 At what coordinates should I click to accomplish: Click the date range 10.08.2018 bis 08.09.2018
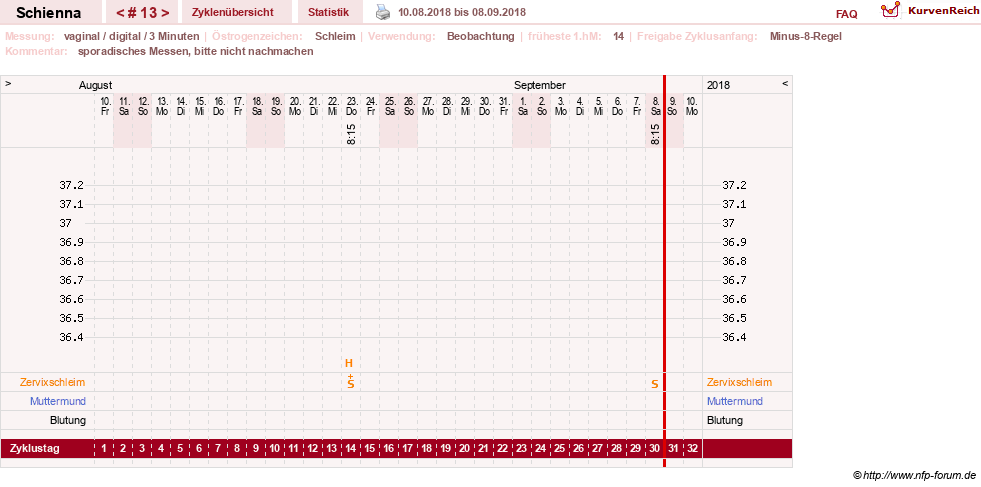462,12
